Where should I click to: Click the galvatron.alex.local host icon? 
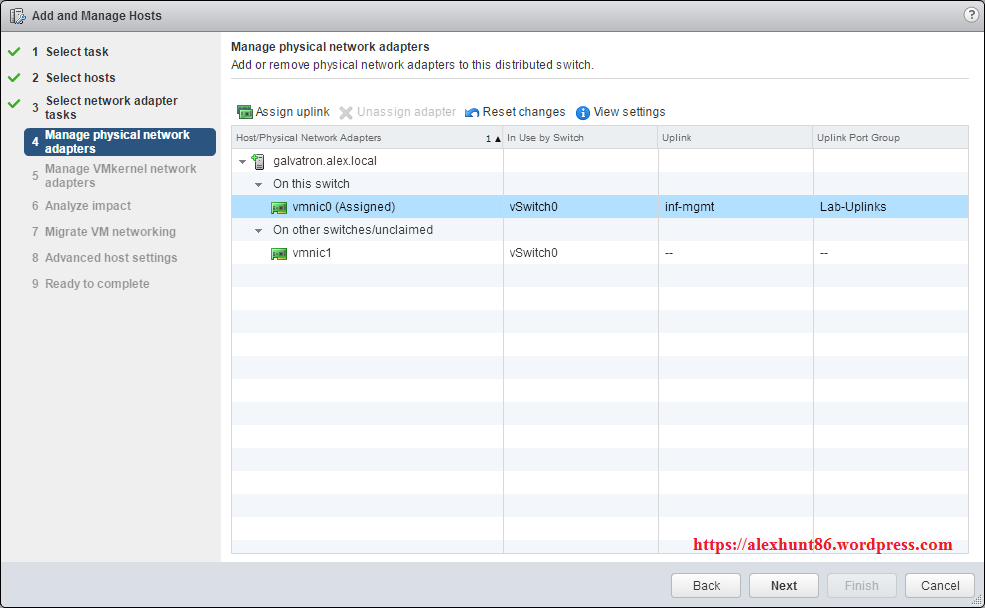click(x=259, y=161)
